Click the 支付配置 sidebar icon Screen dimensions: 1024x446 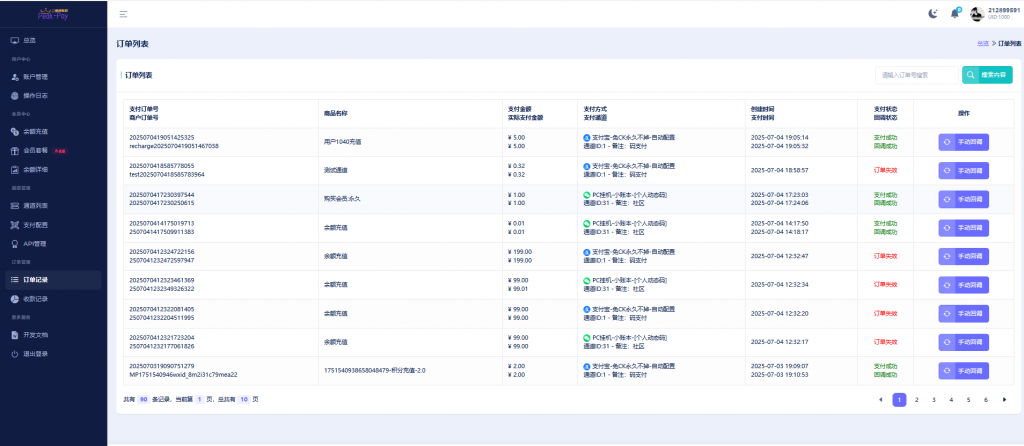14,224
